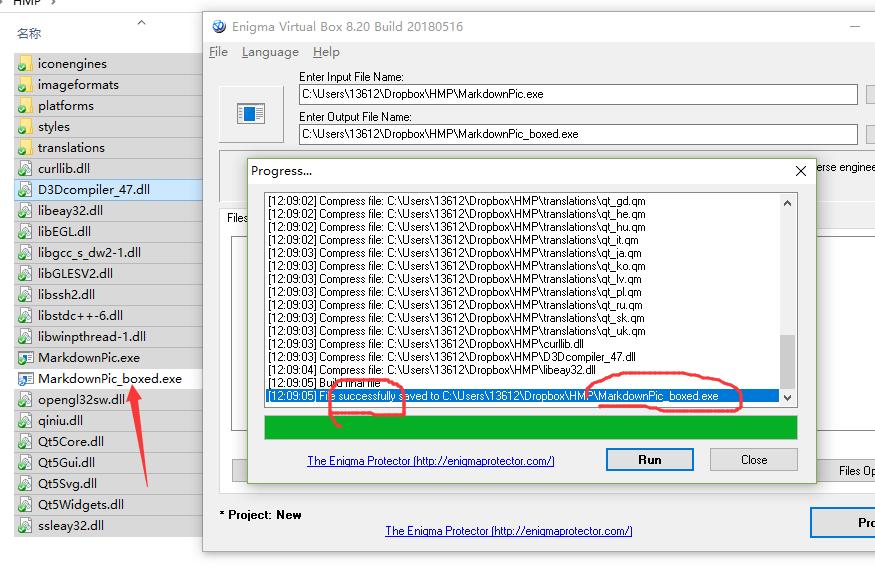
Task: Click the 名称 column header
Action: click(29, 33)
